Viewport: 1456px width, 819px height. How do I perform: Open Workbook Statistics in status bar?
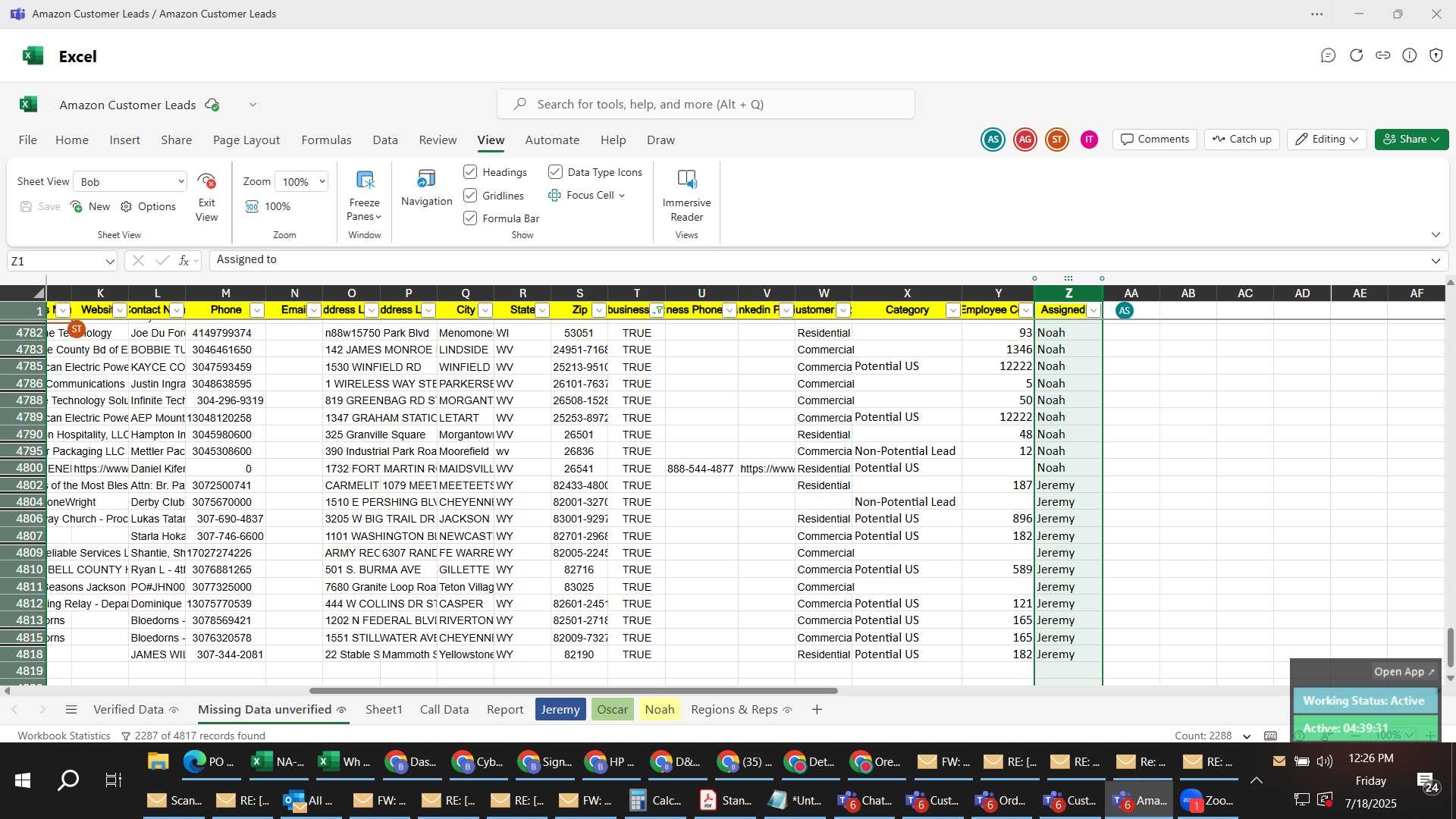[64, 736]
